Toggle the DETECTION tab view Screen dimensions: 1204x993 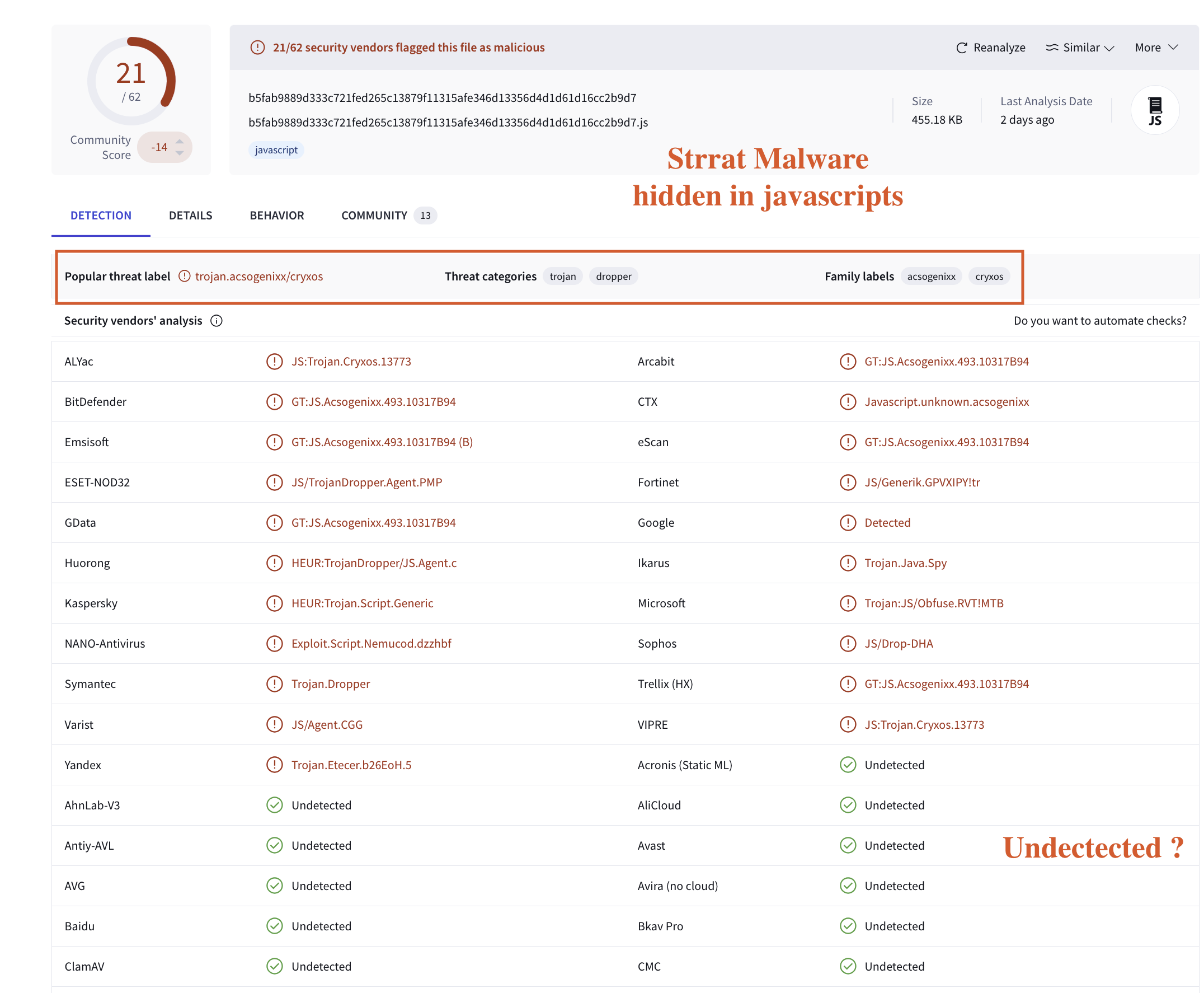click(x=100, y=214)
